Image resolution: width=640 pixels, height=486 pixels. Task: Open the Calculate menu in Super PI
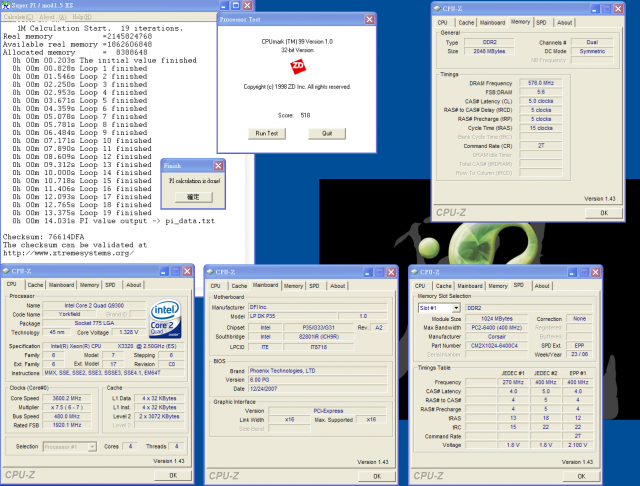pos(18,17)
